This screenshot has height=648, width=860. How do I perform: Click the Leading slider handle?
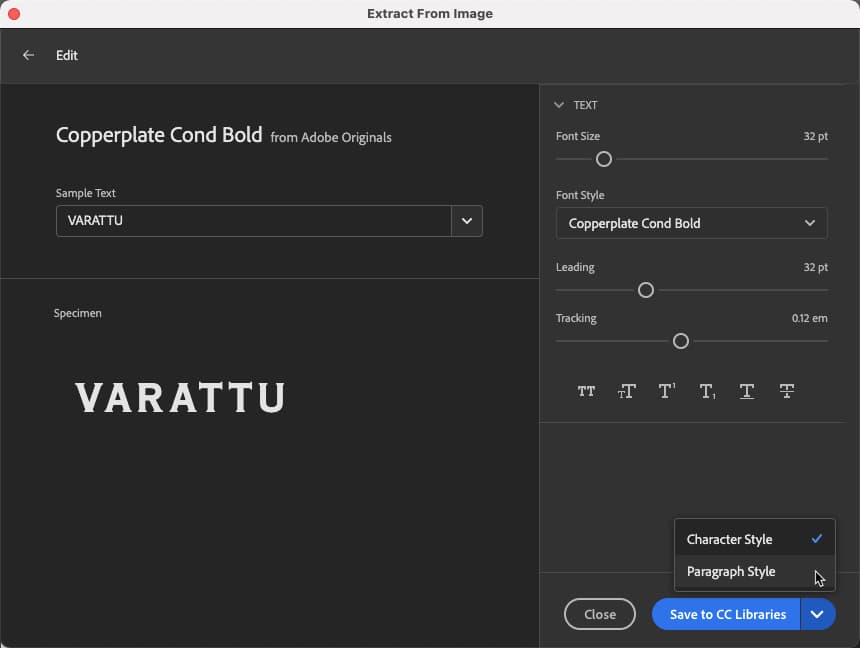click(x=646, y=290)
